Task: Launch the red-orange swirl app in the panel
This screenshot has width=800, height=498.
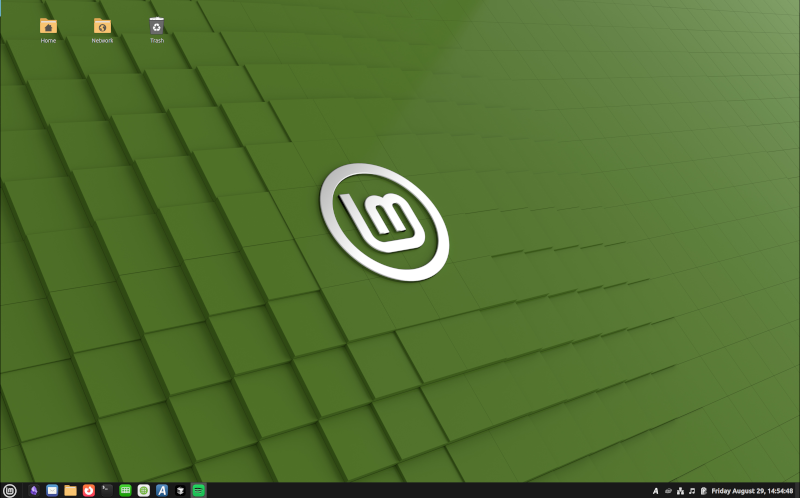Action: click(89, 490)
